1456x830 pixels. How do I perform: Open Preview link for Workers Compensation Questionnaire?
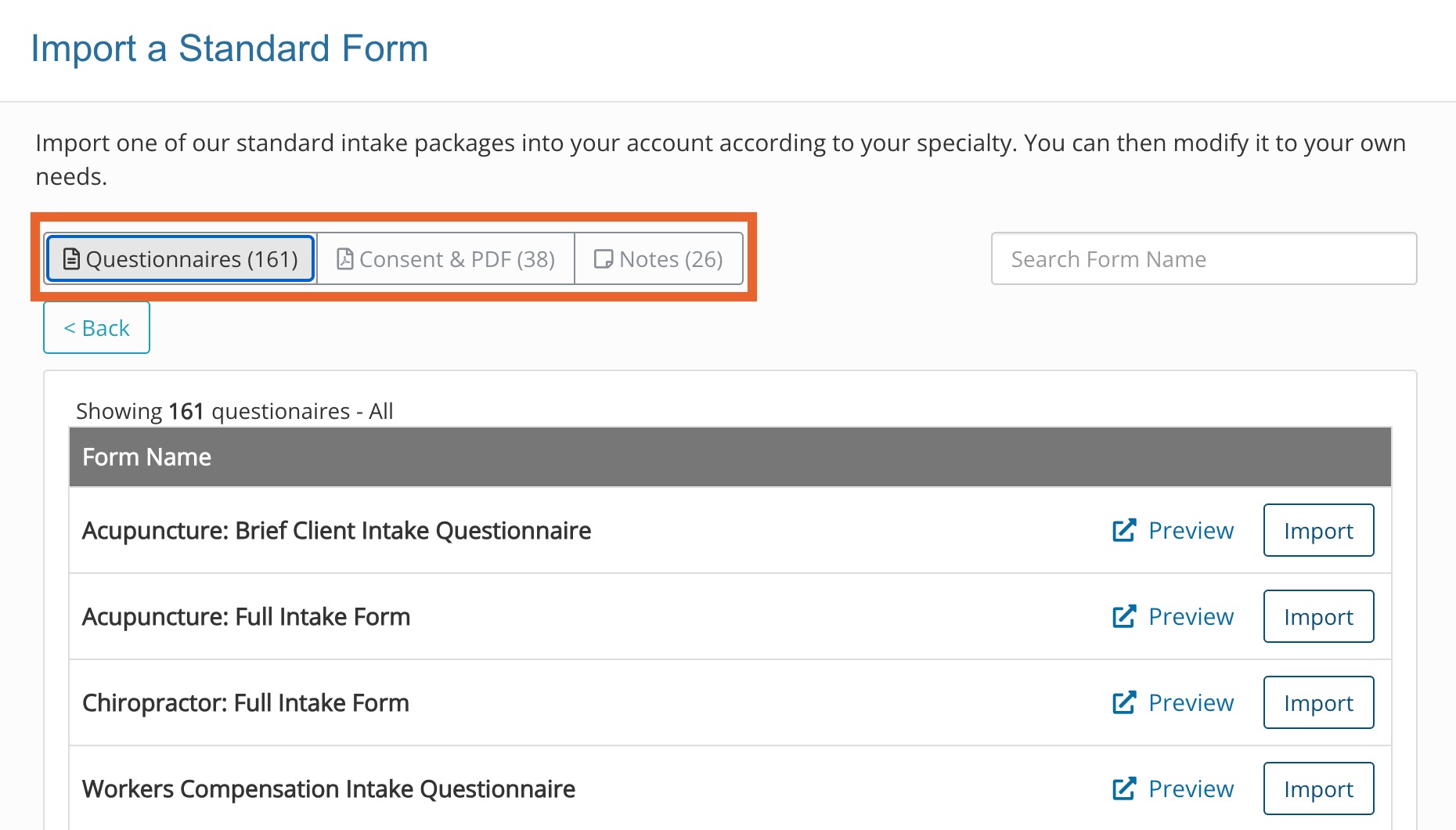pyautogui.click(x=1191, y=788)
